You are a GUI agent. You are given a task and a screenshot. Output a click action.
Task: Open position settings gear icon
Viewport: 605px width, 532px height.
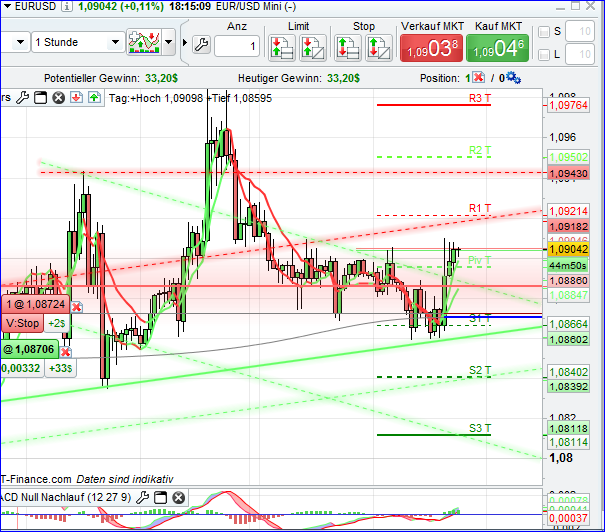511,77
